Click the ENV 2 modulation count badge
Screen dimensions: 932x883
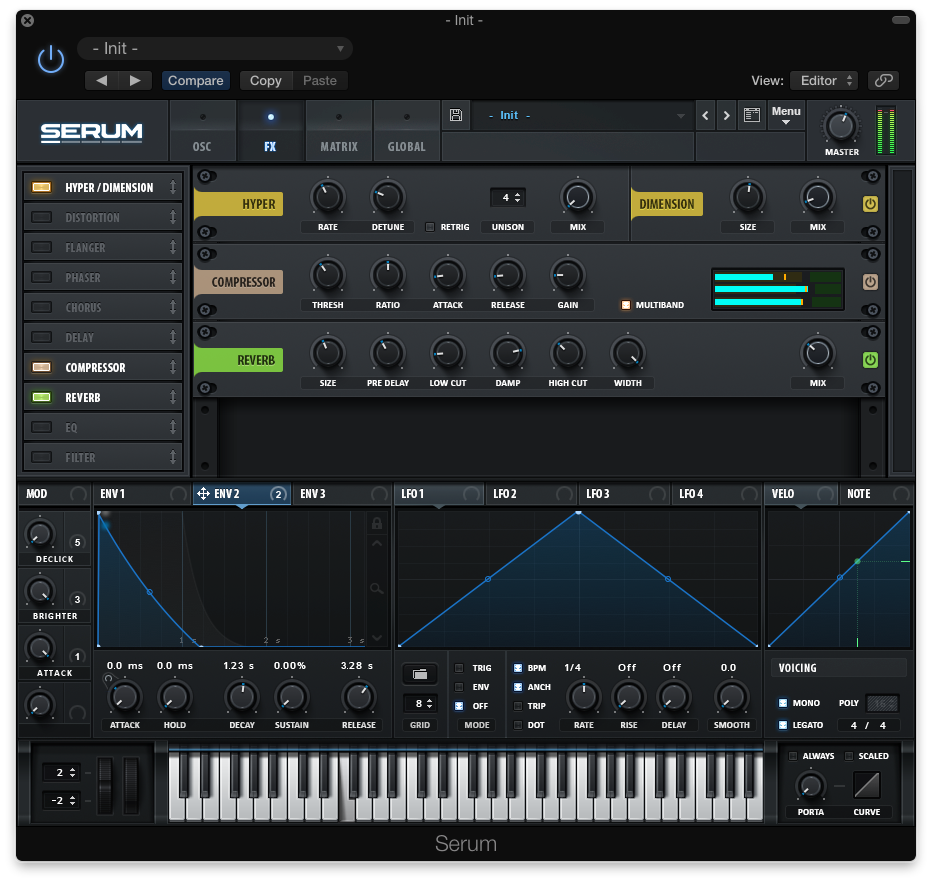(278, 494)
